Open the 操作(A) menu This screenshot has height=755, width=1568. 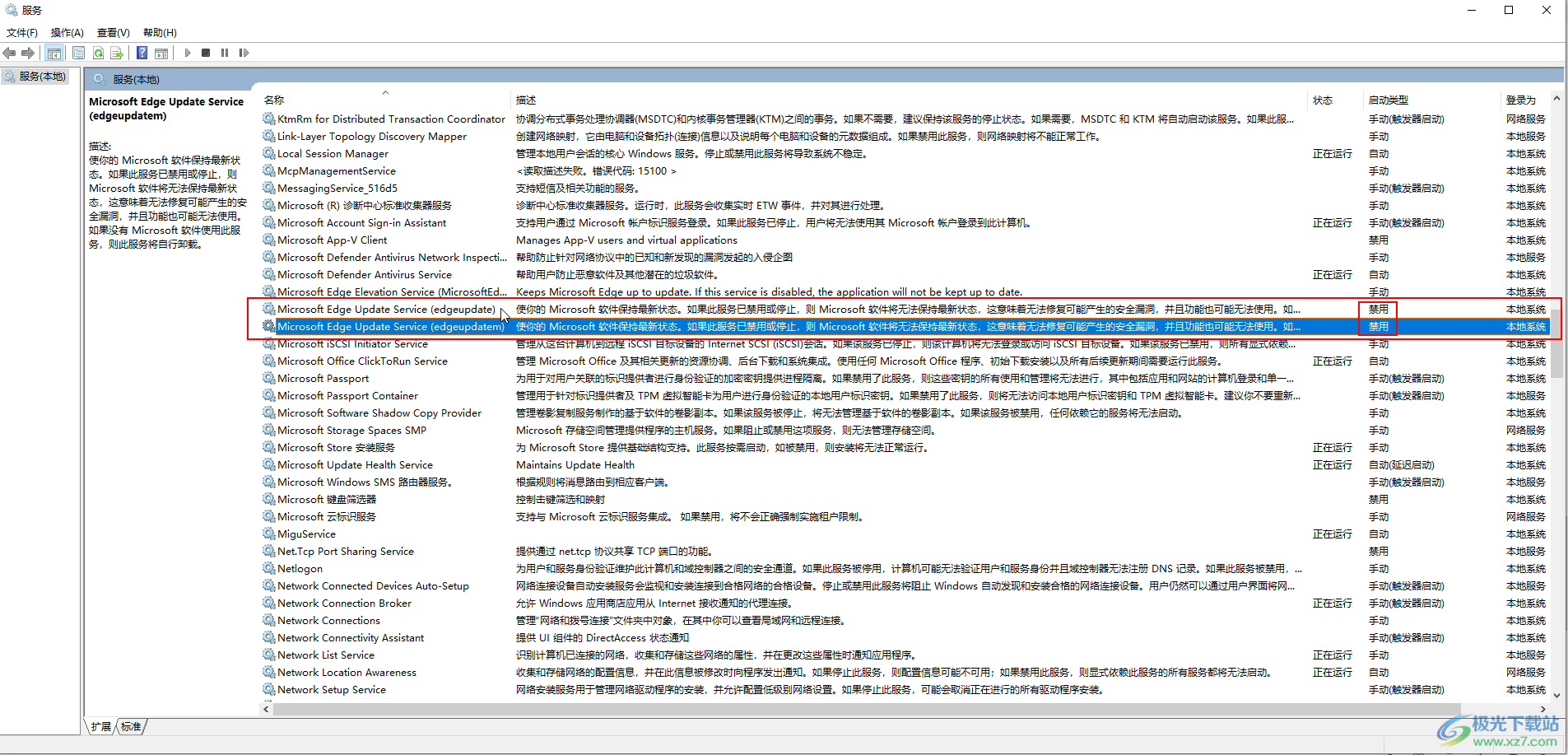coord(67,33)
